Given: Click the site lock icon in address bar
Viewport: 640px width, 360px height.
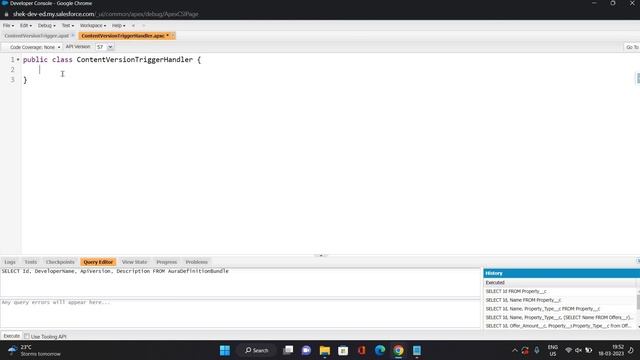Looking at the screenshot, I should click(x=6, y=14).
